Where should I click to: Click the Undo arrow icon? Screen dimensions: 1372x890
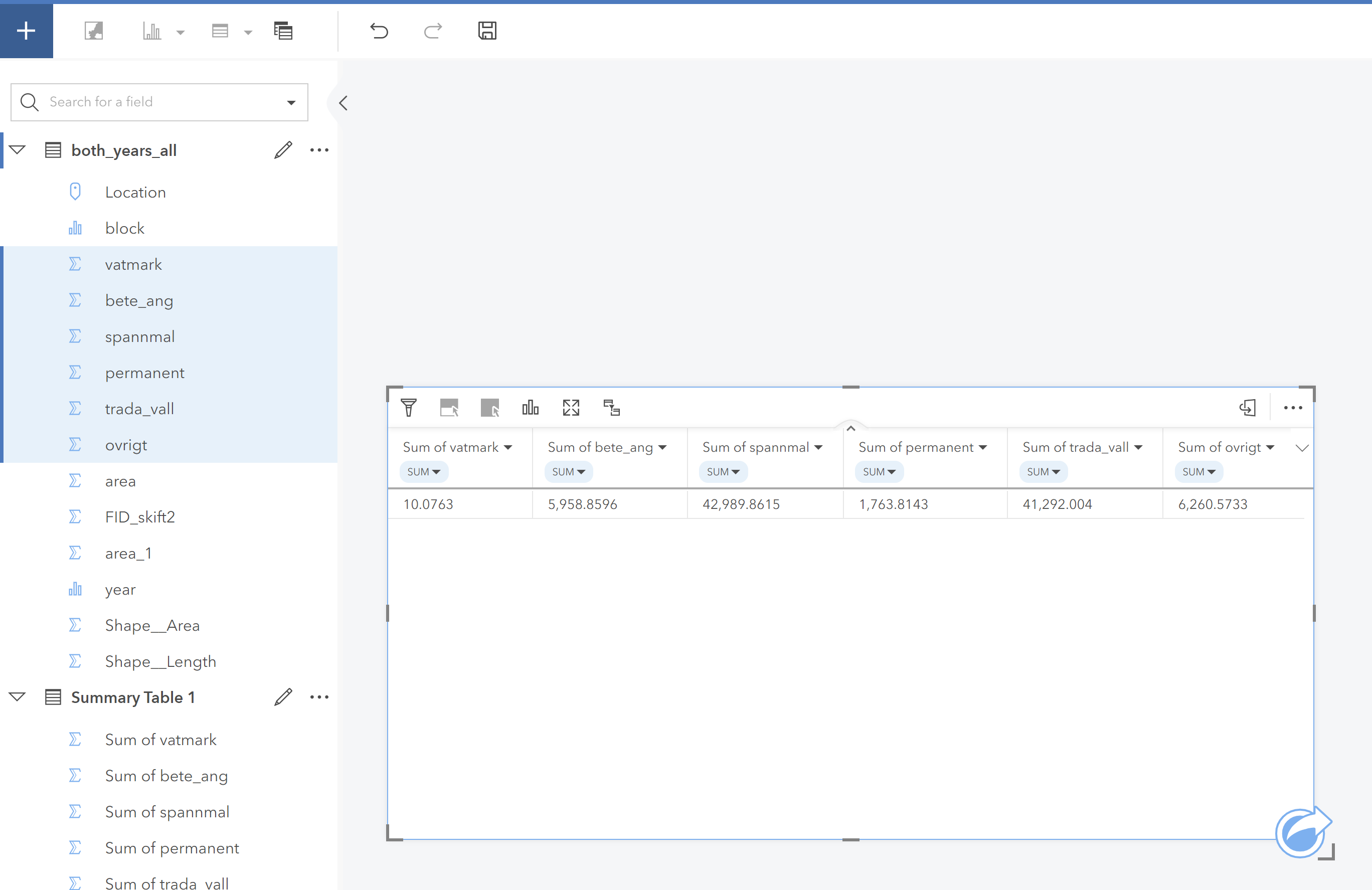click(379, 31)
